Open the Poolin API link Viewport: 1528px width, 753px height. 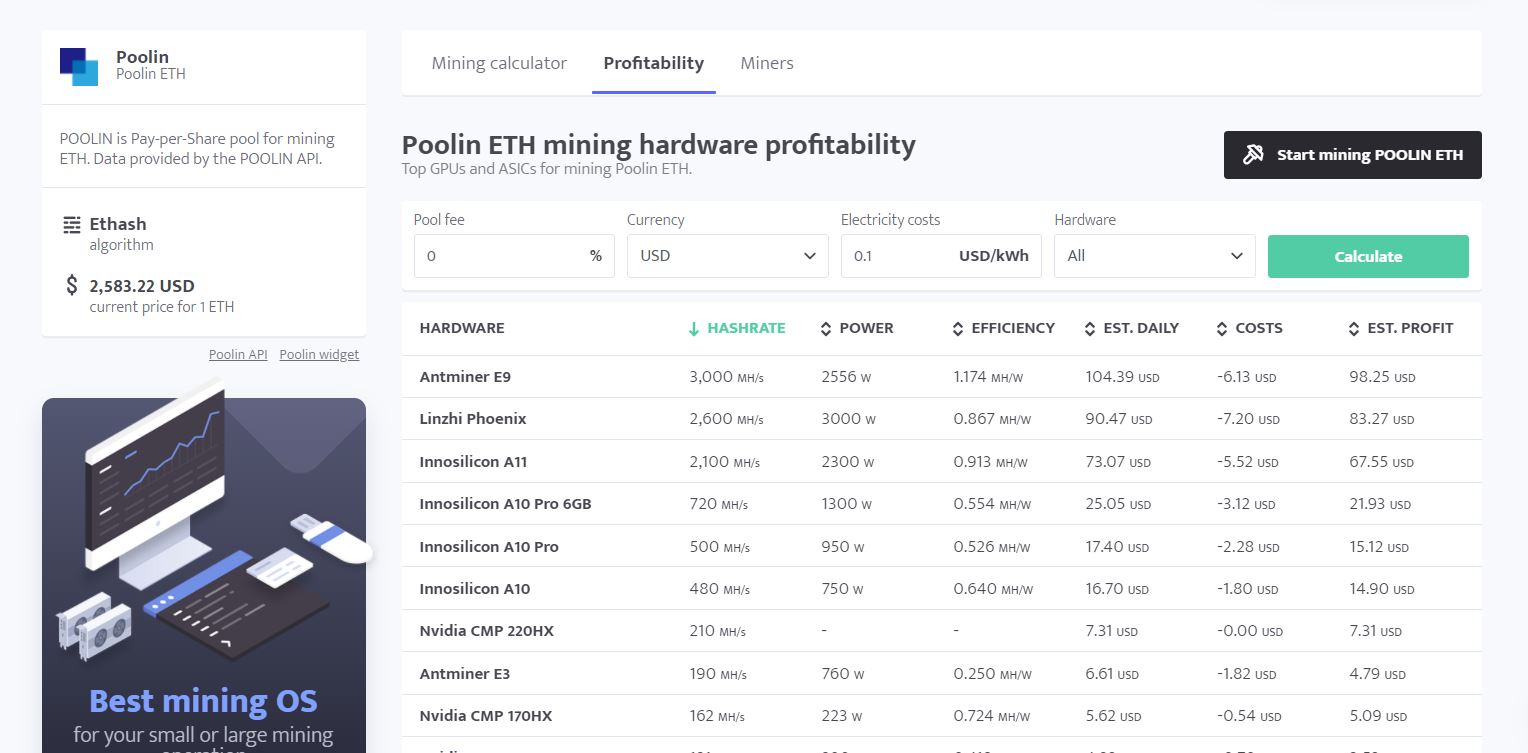238,354
